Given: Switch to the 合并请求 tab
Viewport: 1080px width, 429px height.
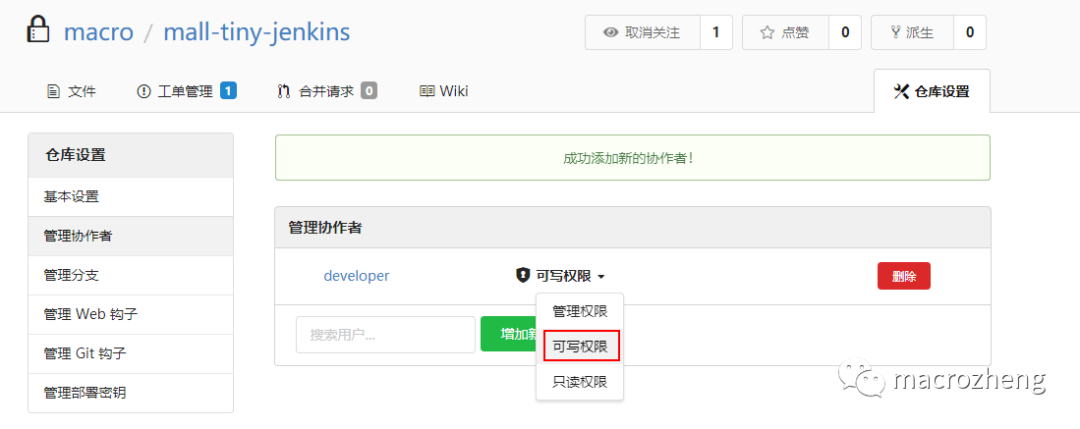Looking at the screenshot, I should pos(327,91).
